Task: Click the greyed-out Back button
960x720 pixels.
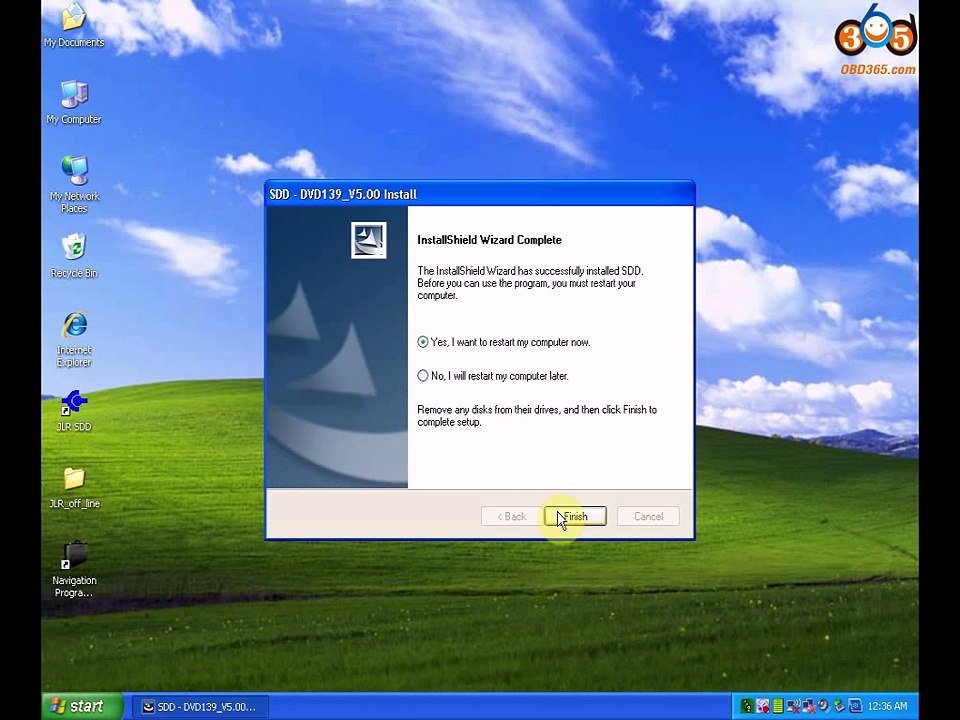Action: (512, 516)
